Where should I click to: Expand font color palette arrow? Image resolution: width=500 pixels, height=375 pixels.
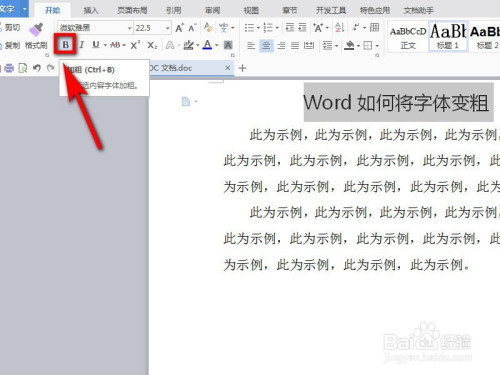click(x=216, y=45)
